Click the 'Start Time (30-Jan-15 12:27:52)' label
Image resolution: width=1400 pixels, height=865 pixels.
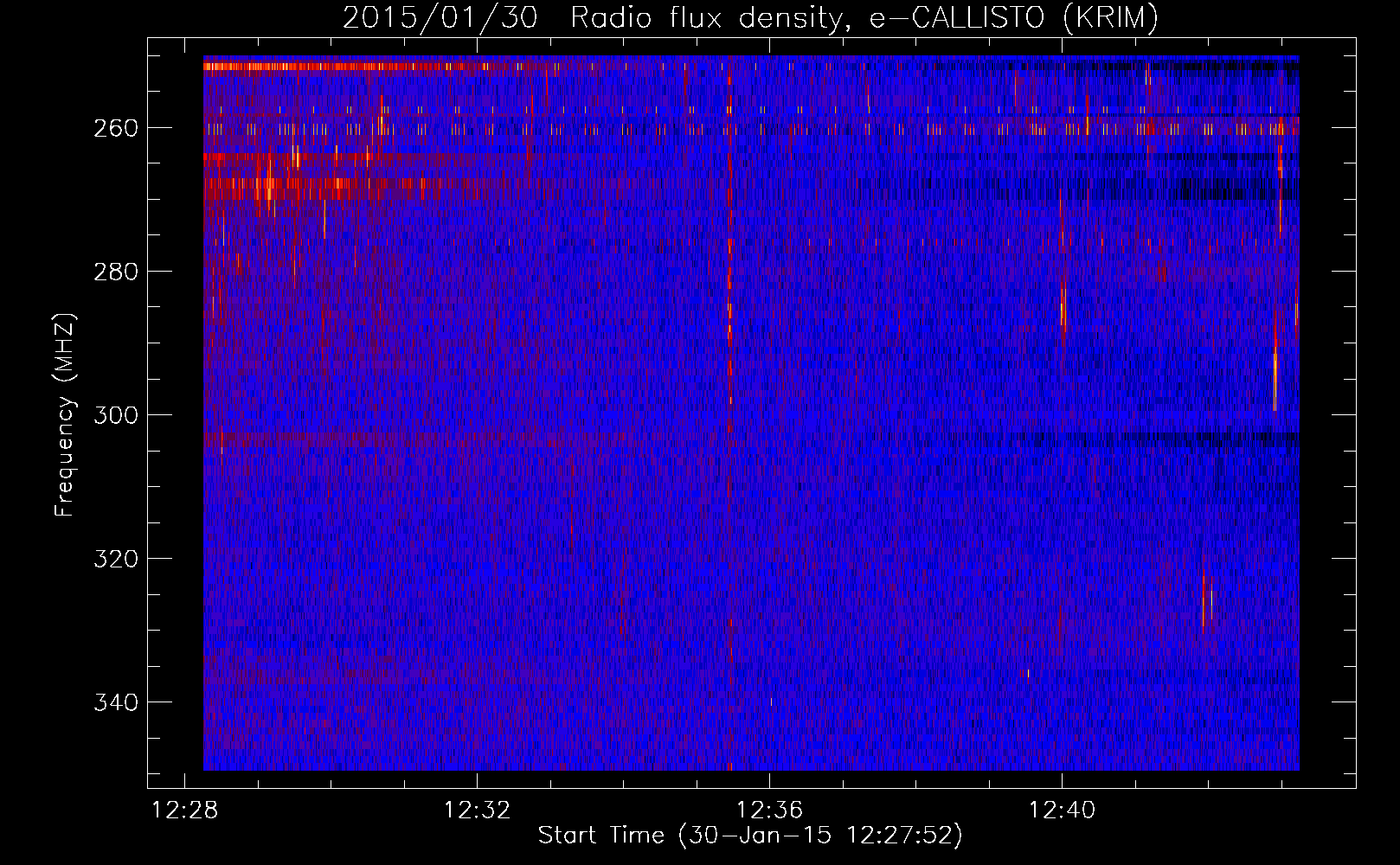click(750, 836)
